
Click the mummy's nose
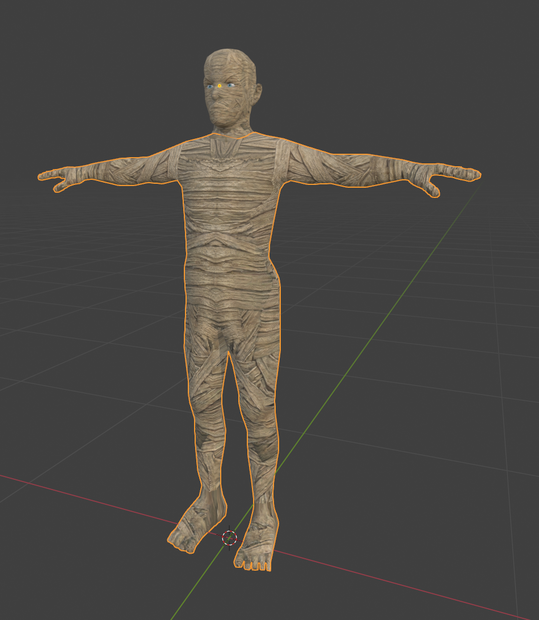click(x=215, y=94)
